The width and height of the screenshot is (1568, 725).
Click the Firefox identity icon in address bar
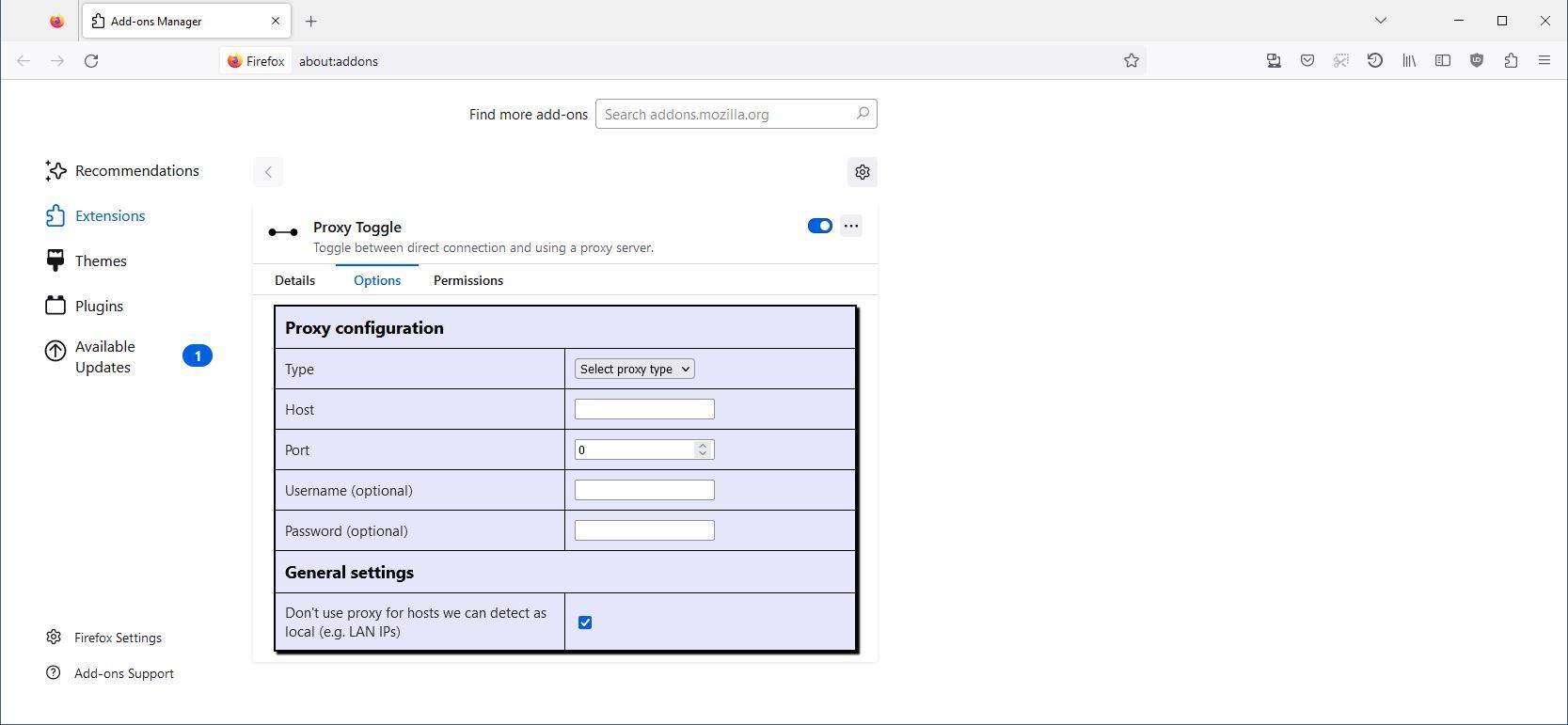click(256, 61)
